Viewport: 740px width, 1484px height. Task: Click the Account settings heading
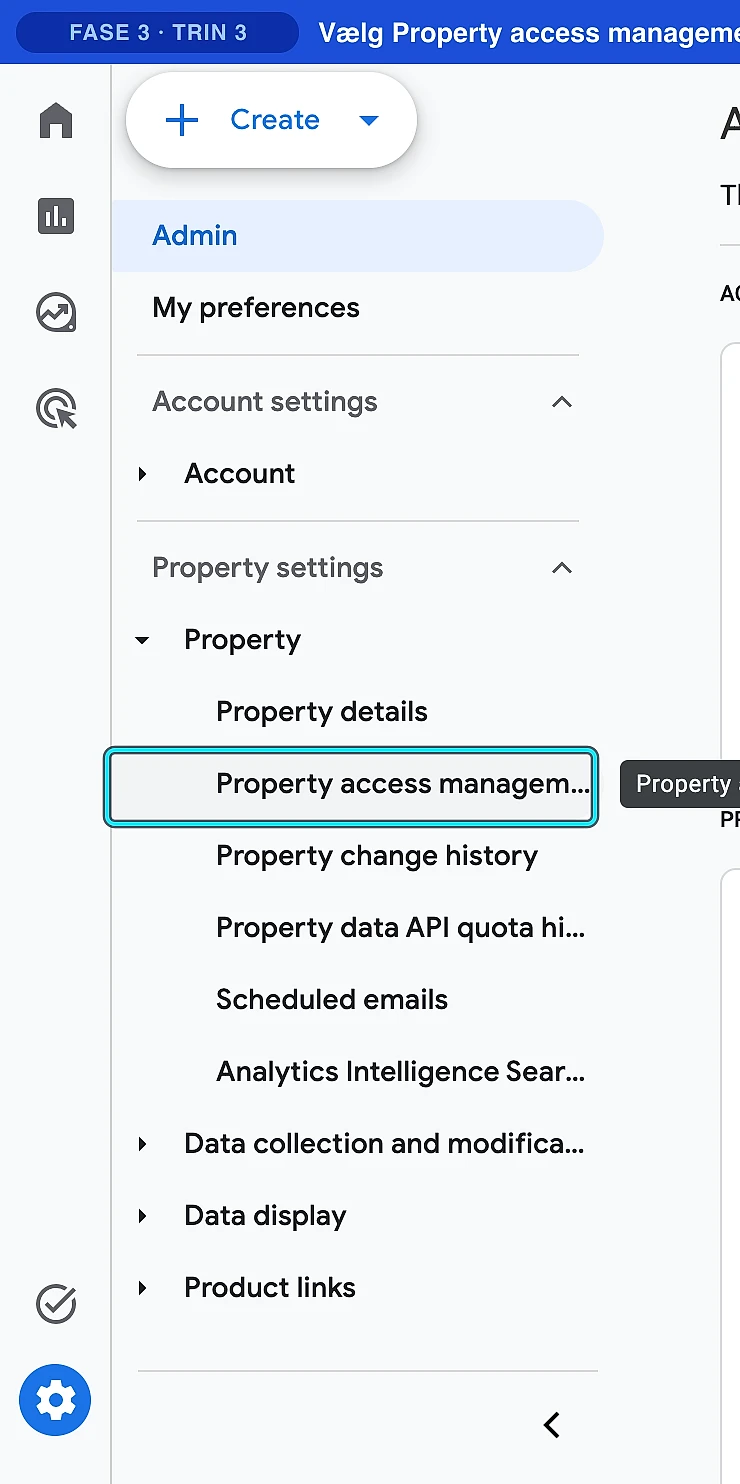[x=265, y=402]
